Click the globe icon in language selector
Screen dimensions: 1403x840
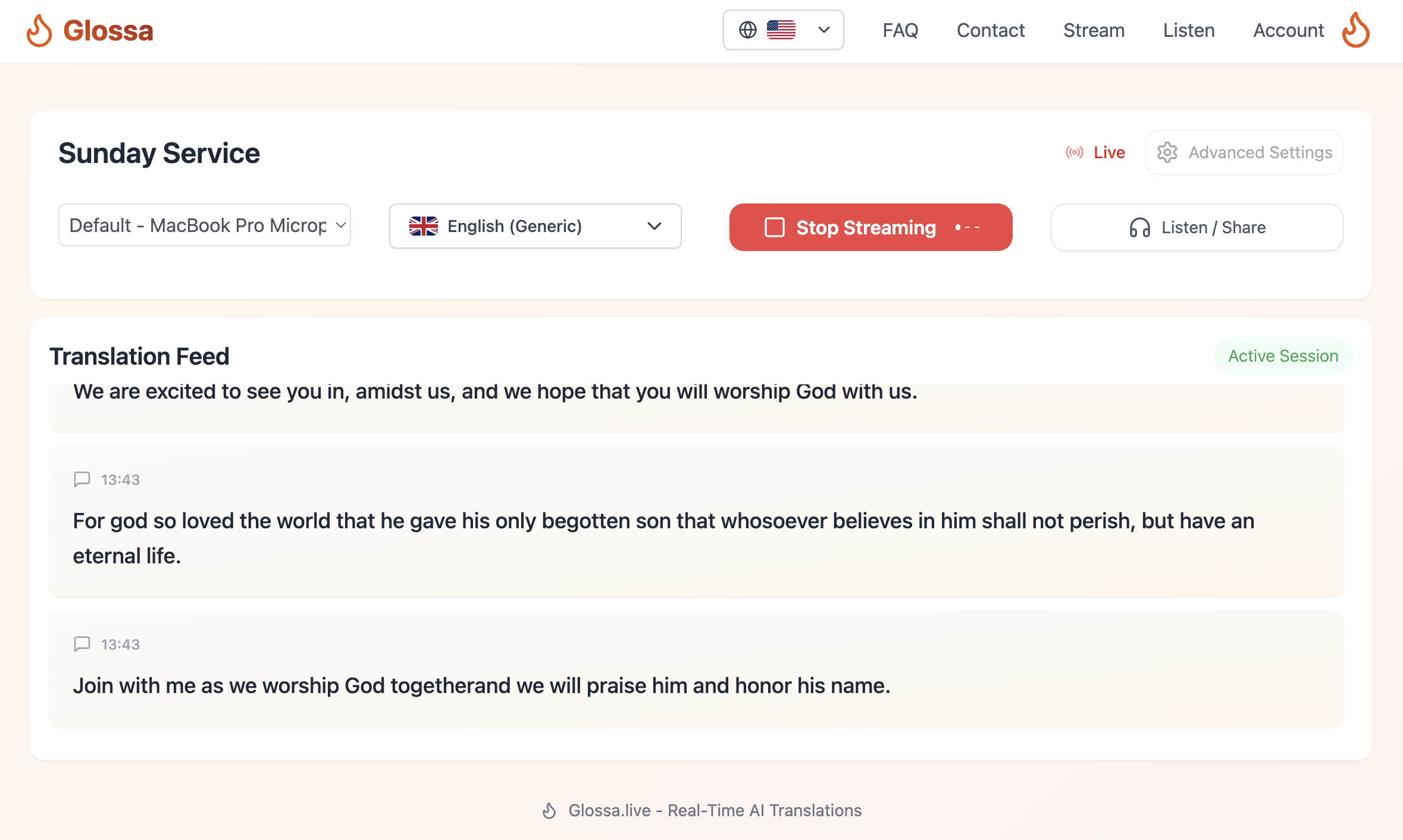pos(747,30)
